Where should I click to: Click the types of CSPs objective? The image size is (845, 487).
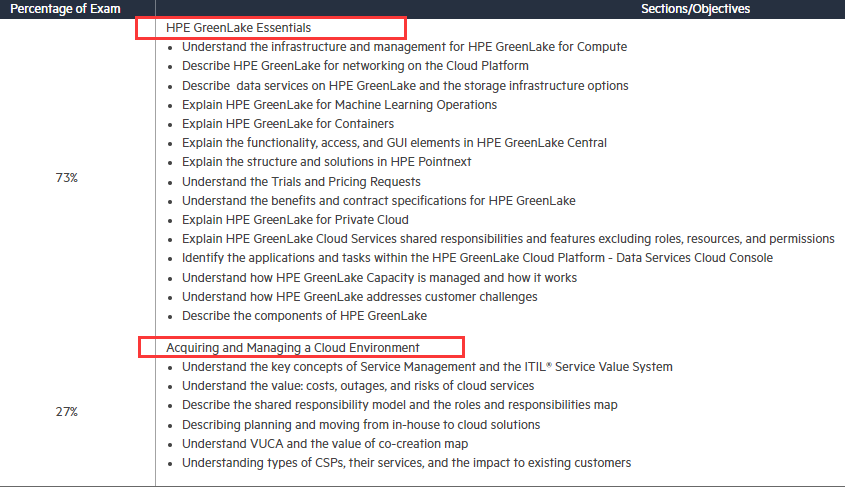[x=406, y=463]
